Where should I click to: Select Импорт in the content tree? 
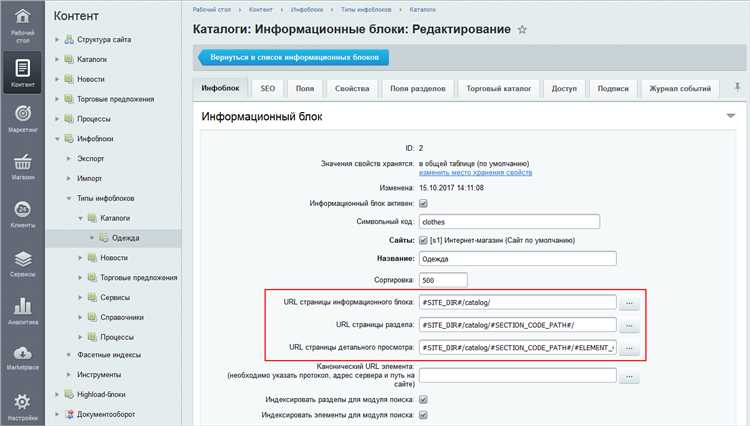89,178
